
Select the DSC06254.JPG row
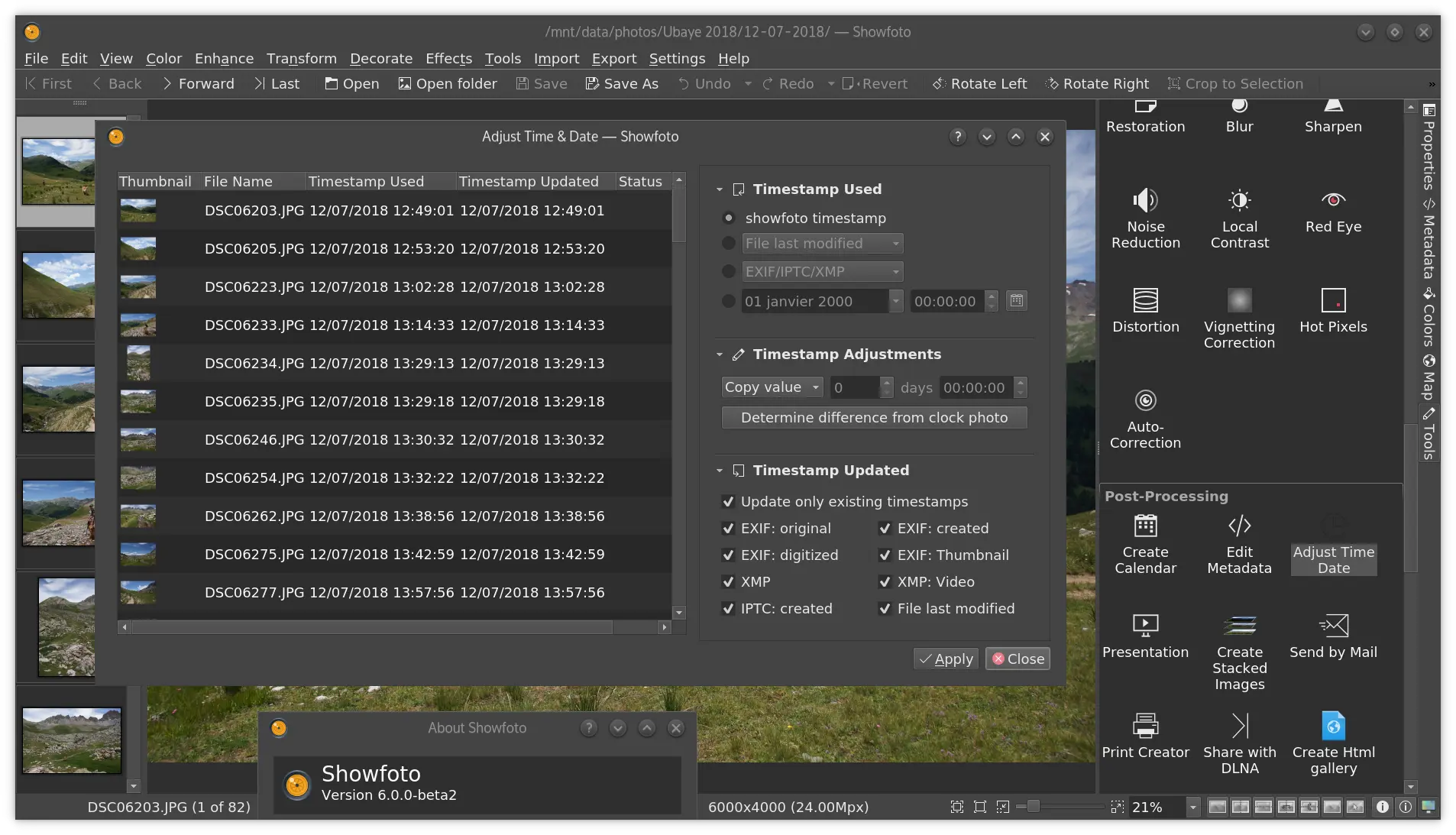pyautogui.click(x=404, y=477)
